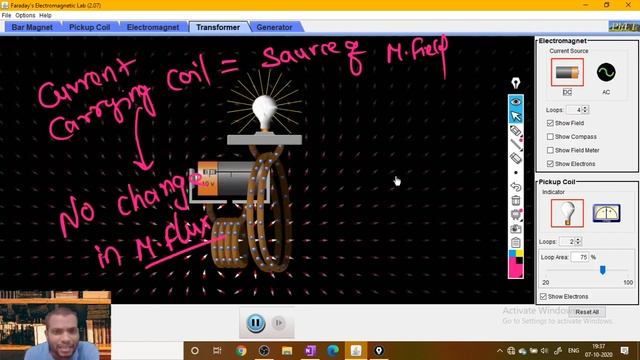Switch to the Bar Magnet tab
Viewport: 640px width, 360px height.
tap(32, 27)
